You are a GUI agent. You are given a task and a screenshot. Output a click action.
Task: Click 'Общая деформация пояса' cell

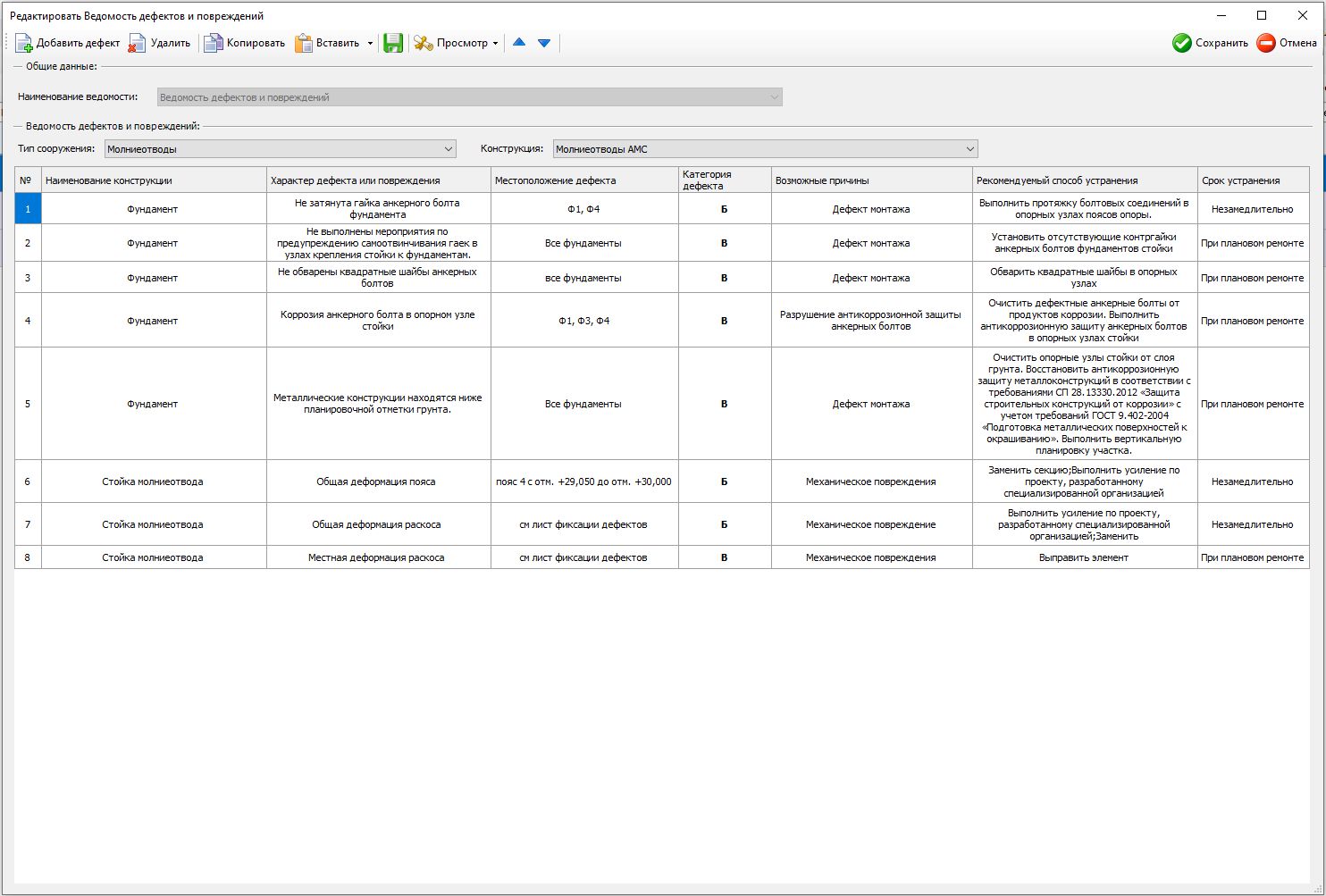point(379,481)
